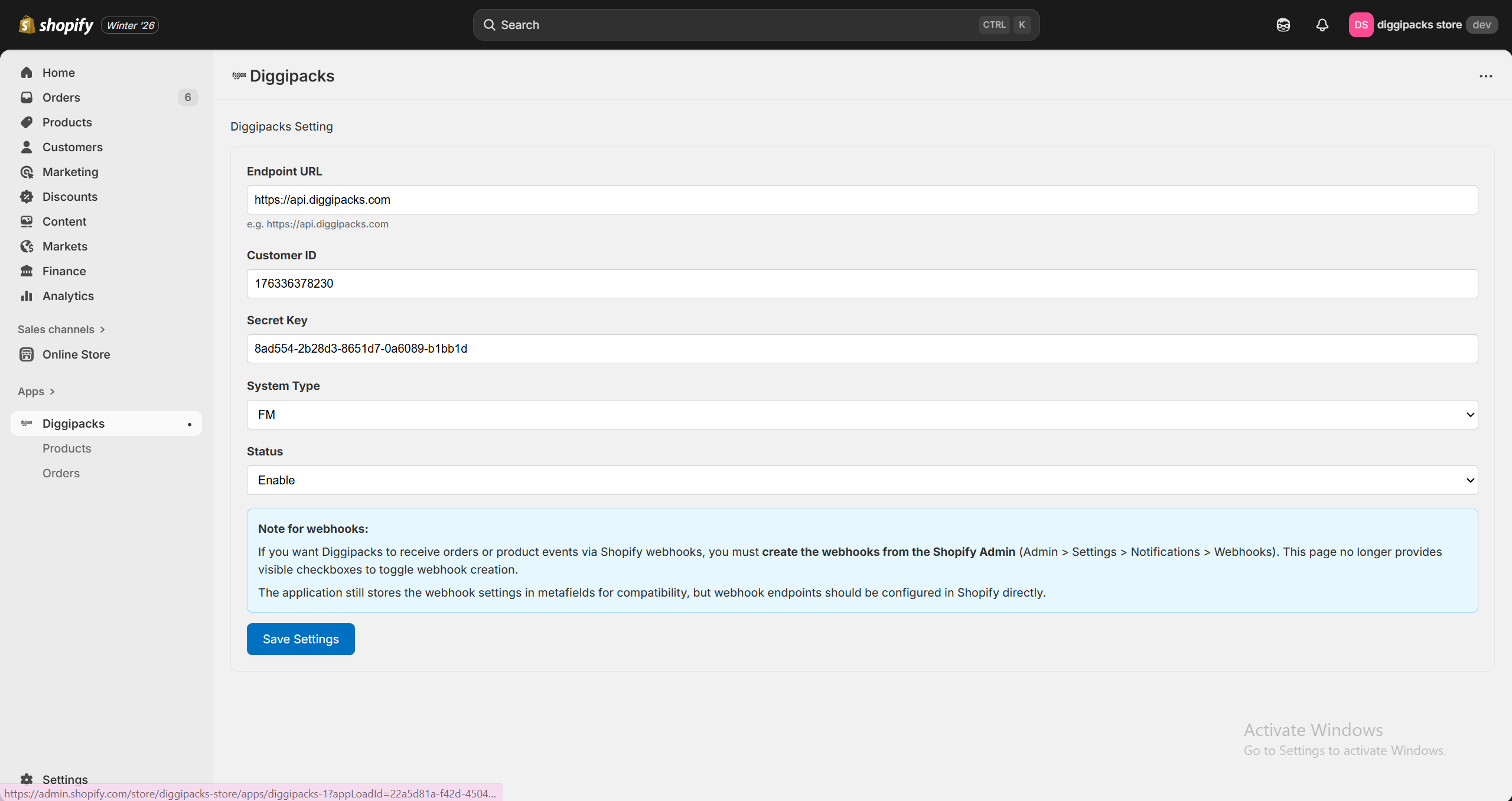This screenshot has height=801, width=1512.
Task: Click the Finance bank icon
Action: click(27, 271)
